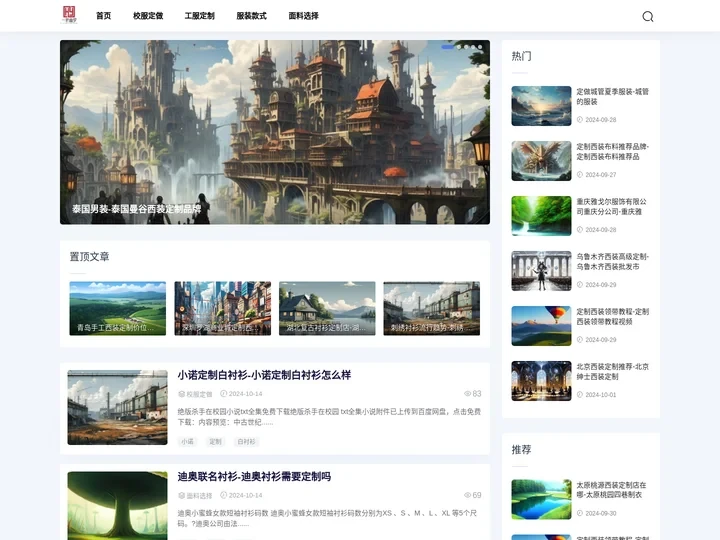The height and width of the screenshot is (540, 720).
Task: Open article 迪奥联名衬衫-迪奥衬衫需要定制吗
Action: [254, 477]
